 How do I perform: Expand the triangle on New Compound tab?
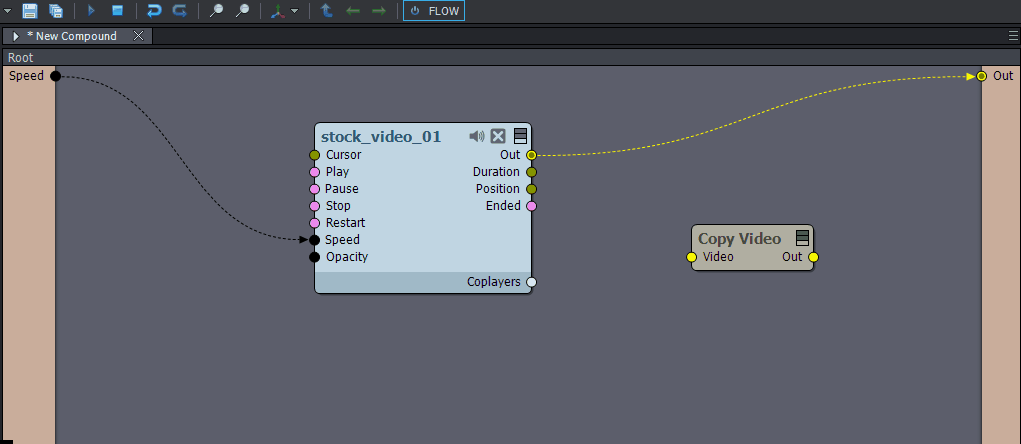coord(16,36)
